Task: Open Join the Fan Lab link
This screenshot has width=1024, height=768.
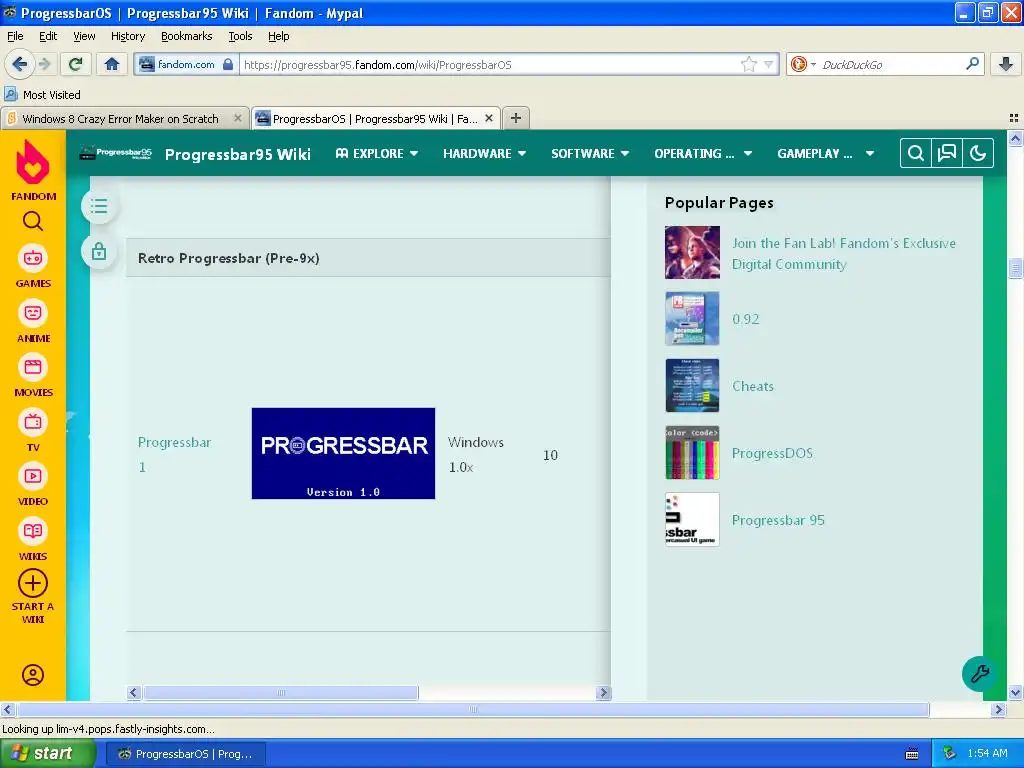Action: point(844,253)
